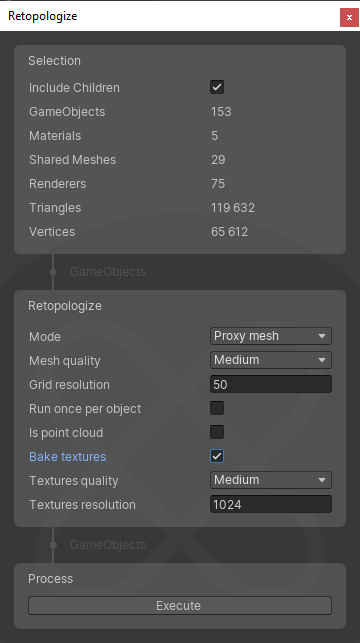The width and height of the screenshot is (360, 643).
Task: Click the Bake textures label
Action: (68, 456)
